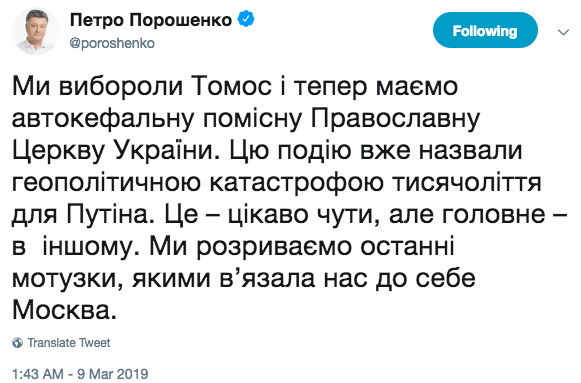Click the final word Москва in tweet
The height and width of the screenshot is (383, 581).
tap(64, 310)
